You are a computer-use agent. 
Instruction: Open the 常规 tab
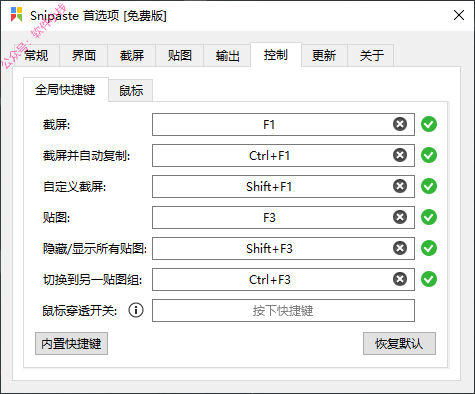tap(36, 55)
